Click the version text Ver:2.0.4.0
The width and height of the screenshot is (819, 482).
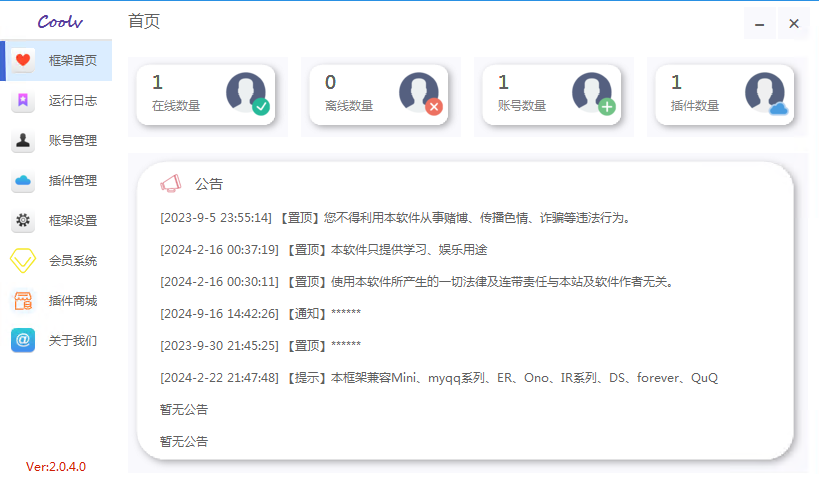56,466
